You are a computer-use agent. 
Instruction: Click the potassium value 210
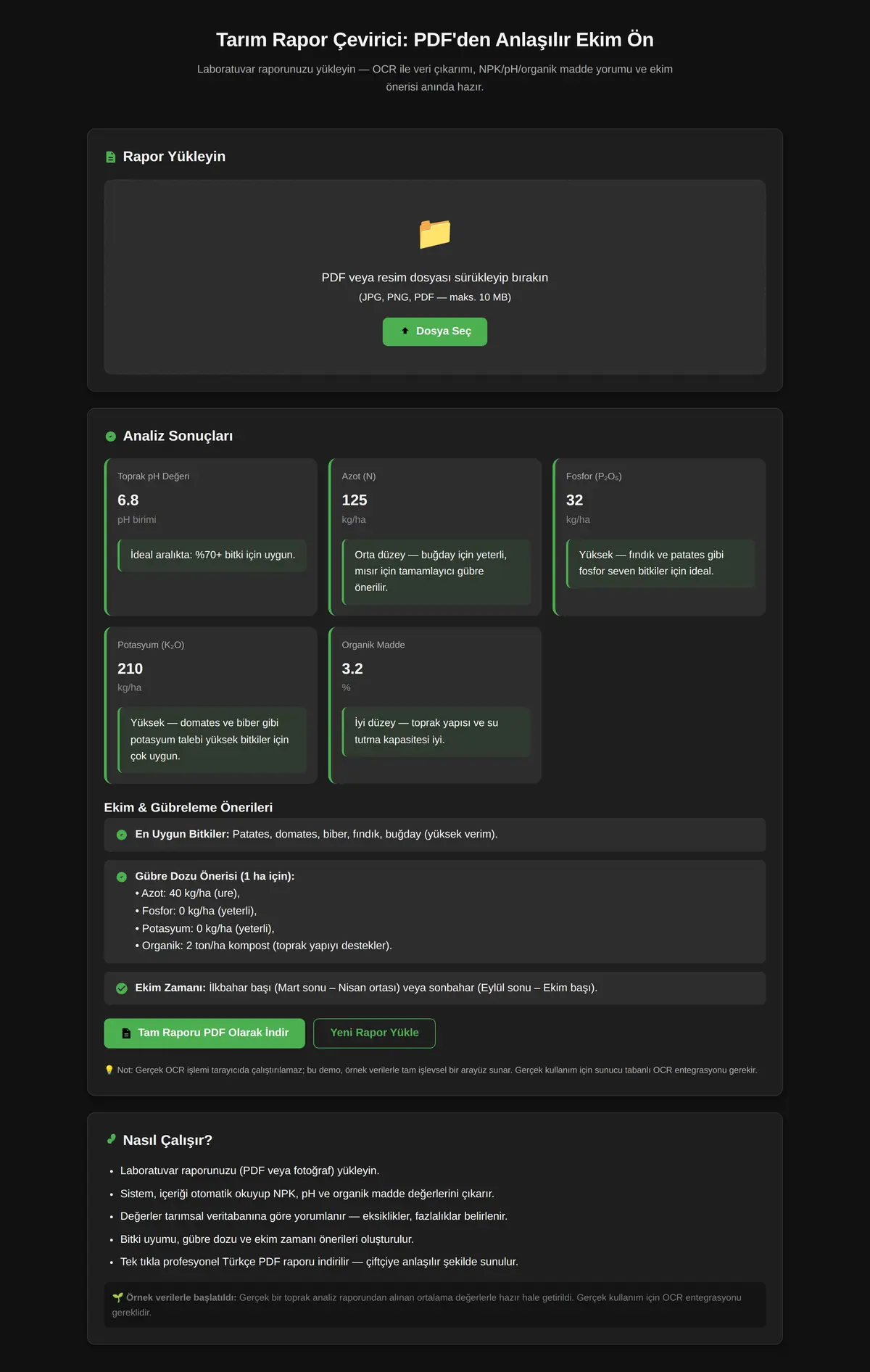point(130,669)
